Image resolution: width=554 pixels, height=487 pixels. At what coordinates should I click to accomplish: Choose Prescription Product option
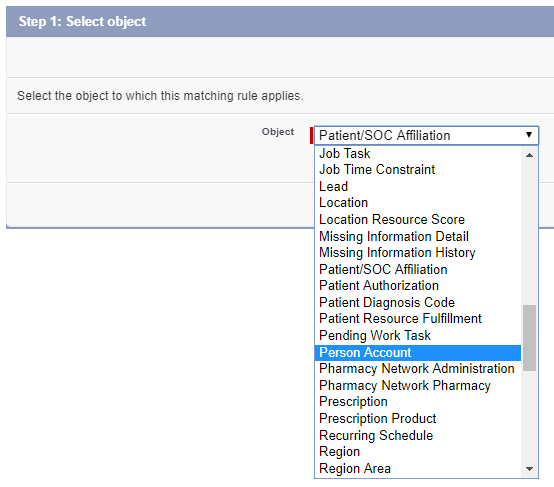[418, 418]
